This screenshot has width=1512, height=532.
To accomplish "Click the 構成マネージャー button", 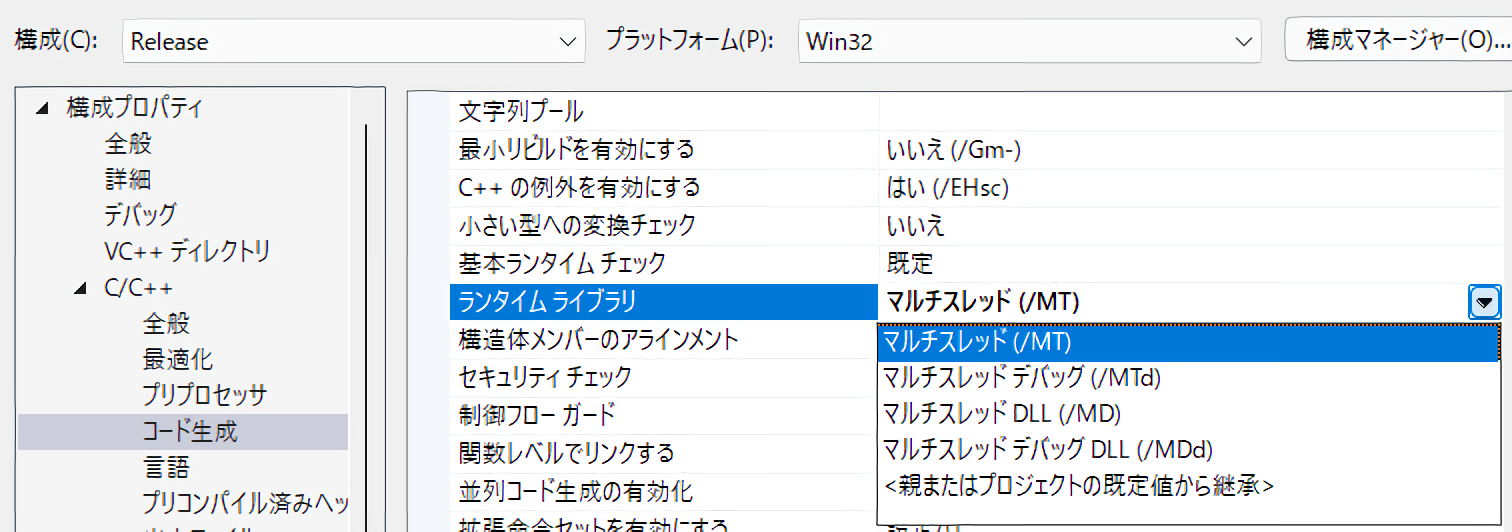I will point(1400,41).
